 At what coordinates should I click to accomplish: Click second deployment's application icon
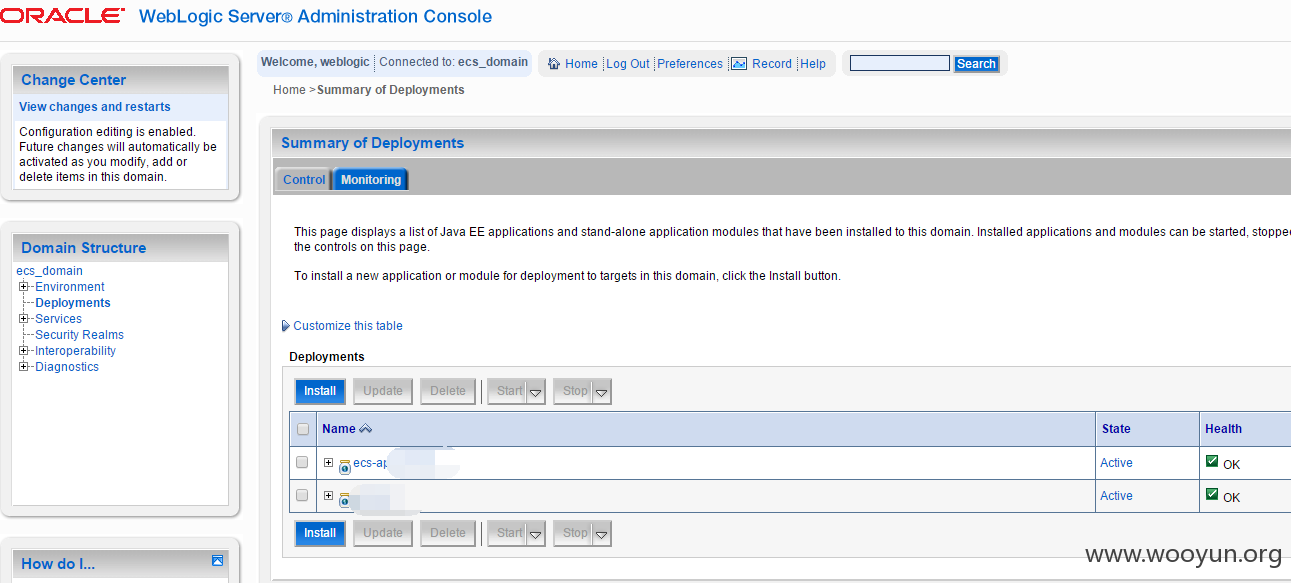tap(345, 498)
